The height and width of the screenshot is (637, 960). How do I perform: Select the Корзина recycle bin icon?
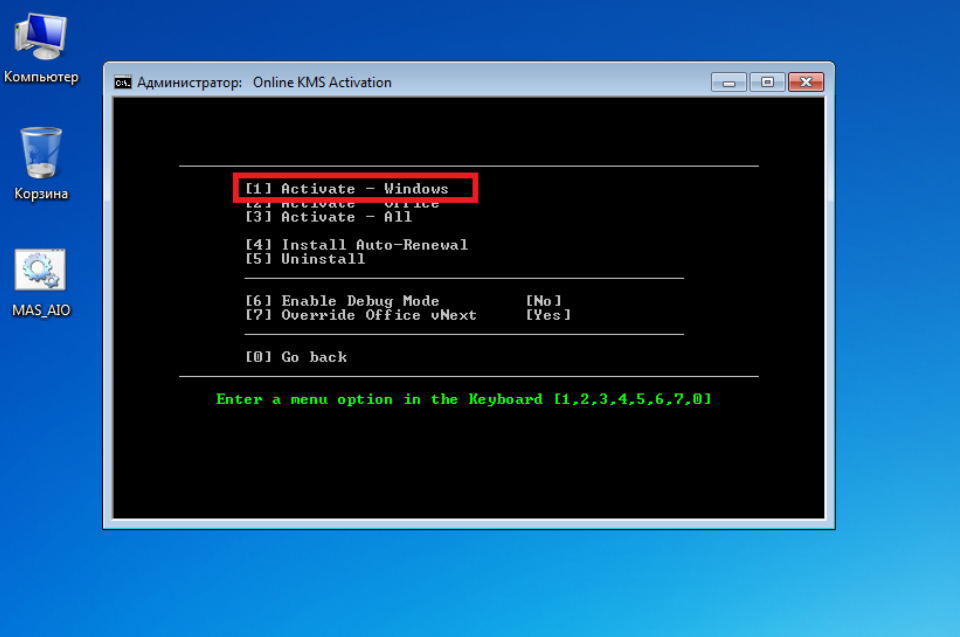[x=41, y=153]
